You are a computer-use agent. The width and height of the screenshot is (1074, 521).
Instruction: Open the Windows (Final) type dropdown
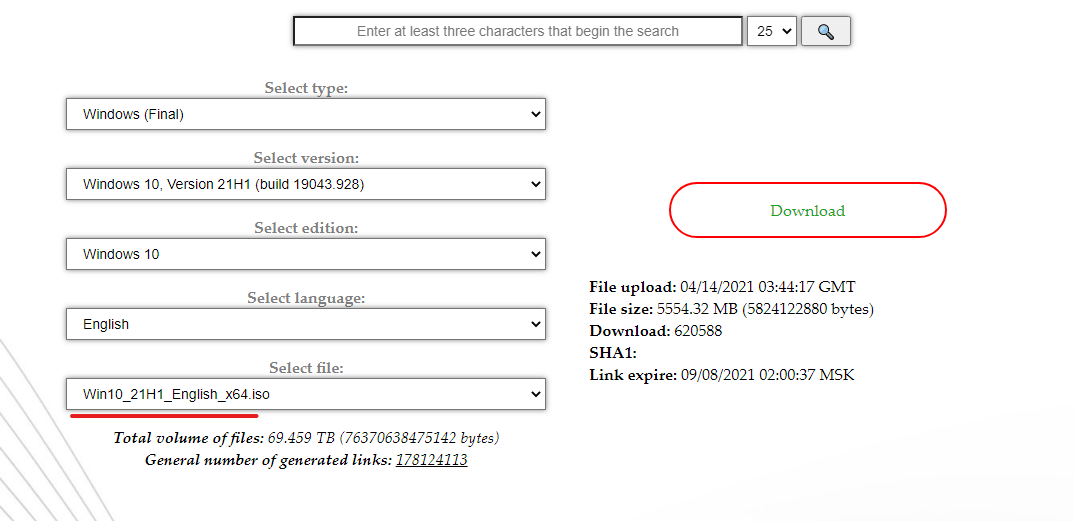tap(306, 114)
